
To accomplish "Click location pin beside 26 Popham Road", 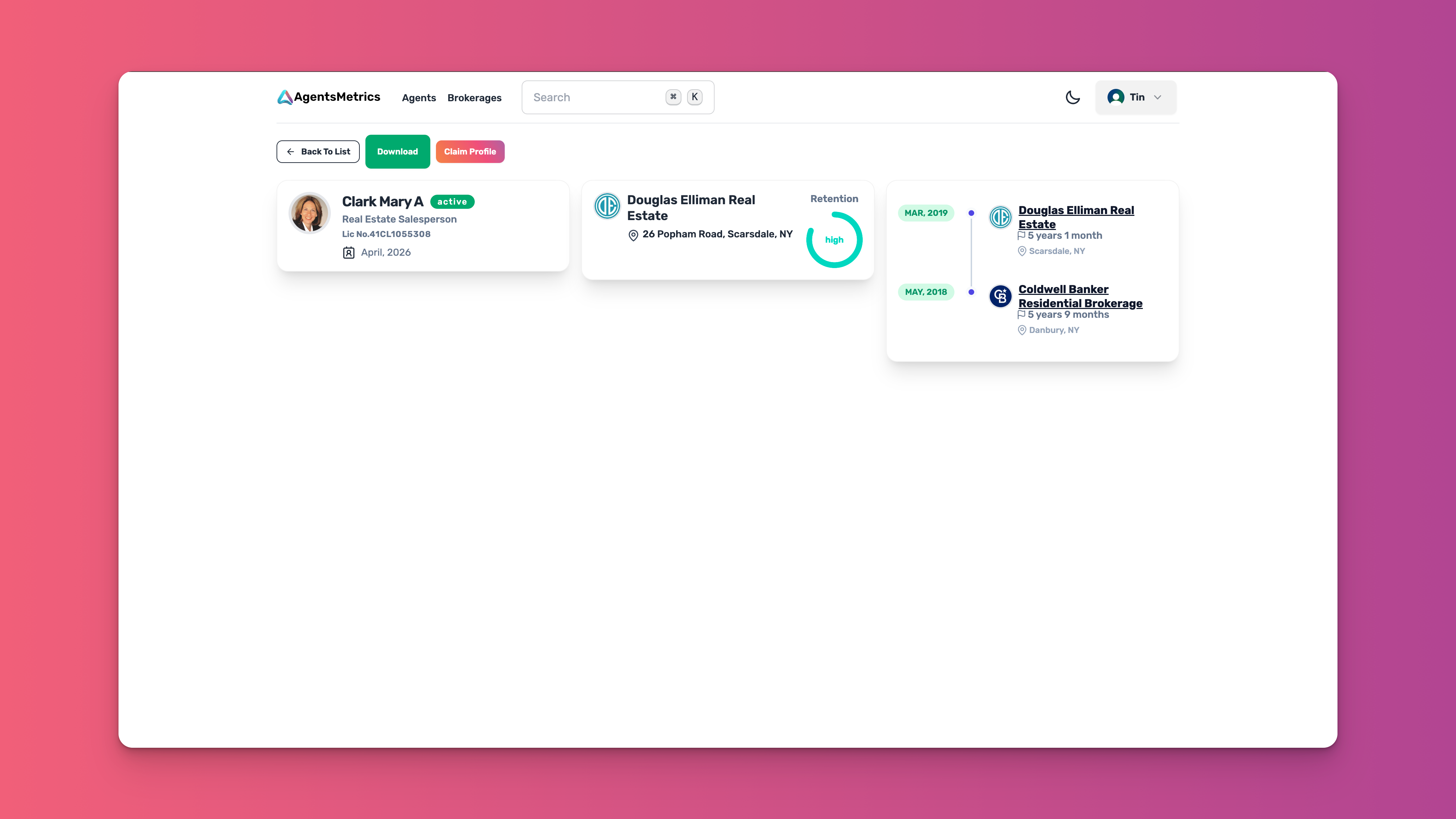I will pyautogui.click(x=633, y=235).
